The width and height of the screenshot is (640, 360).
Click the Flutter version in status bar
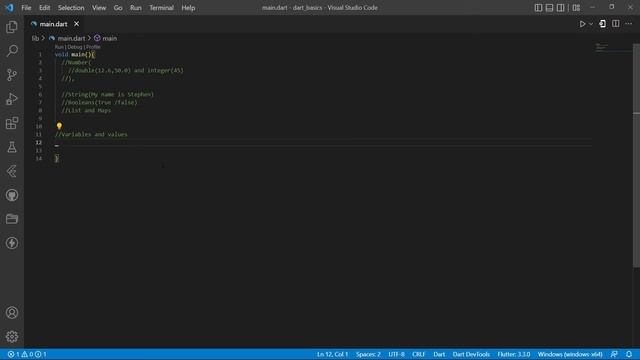coord(513,354)
